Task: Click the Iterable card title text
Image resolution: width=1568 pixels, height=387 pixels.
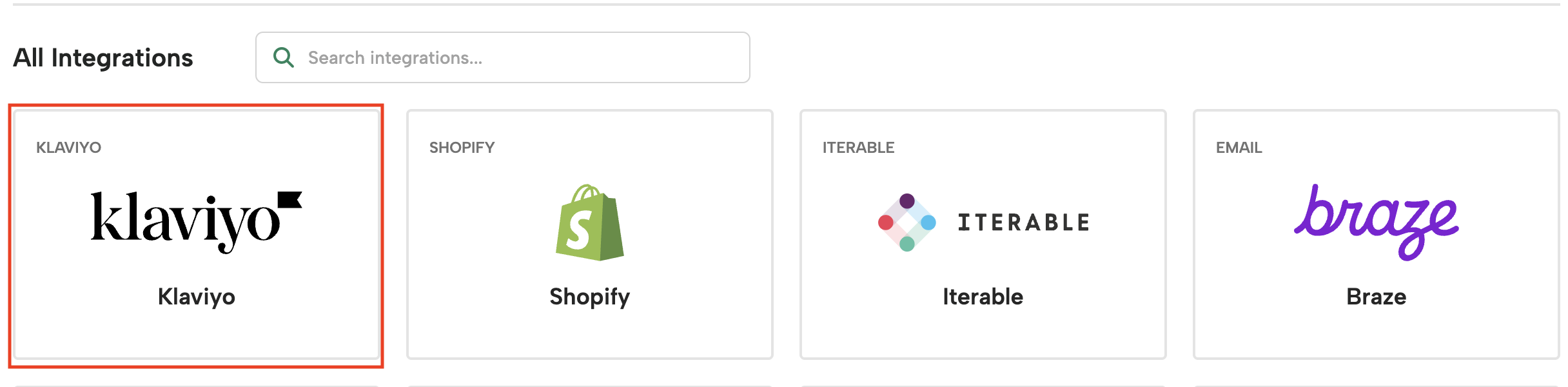Action: tap(981, 297)
